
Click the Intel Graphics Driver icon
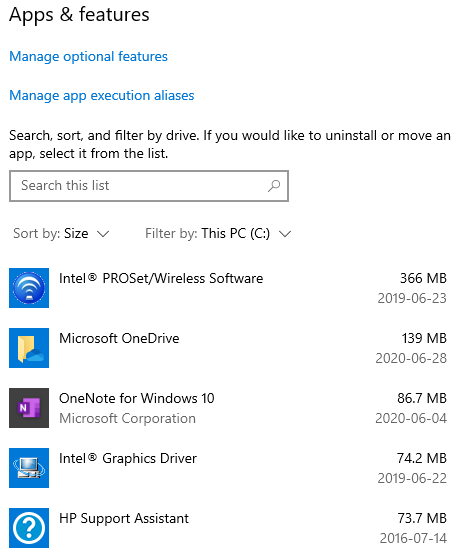[29, 468]
